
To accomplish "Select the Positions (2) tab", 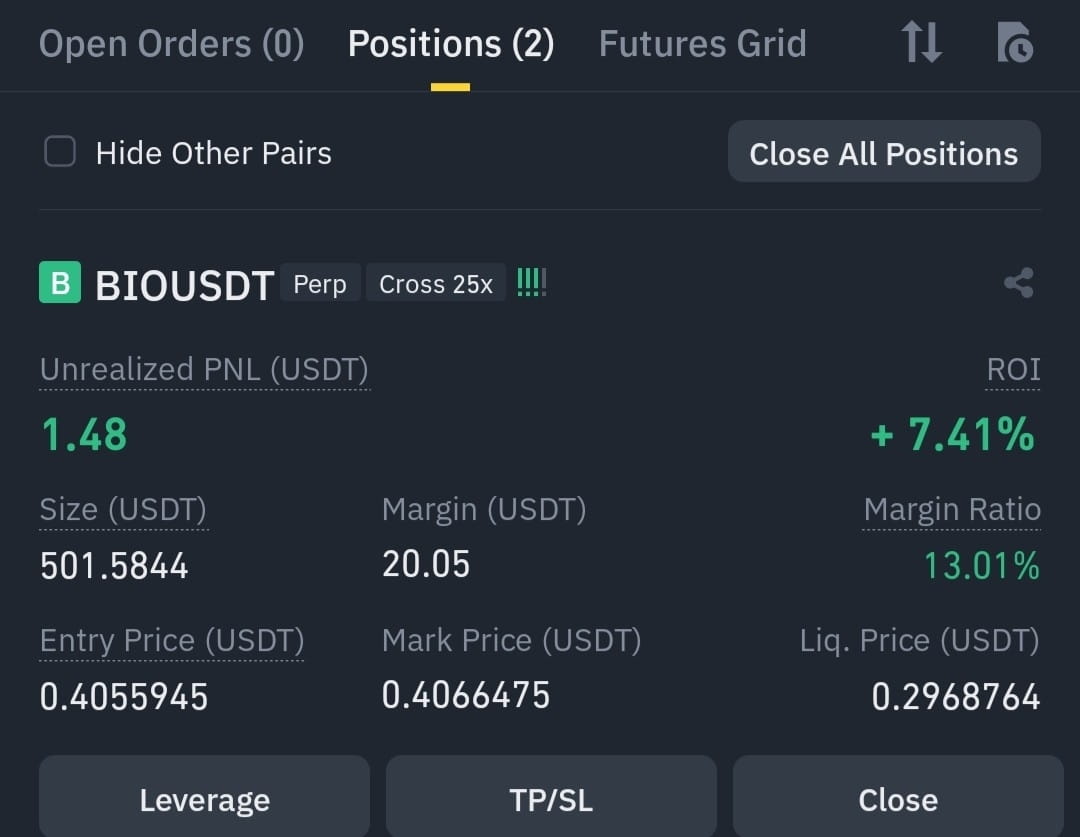I will pyautogui.click(x=451, y=44).
